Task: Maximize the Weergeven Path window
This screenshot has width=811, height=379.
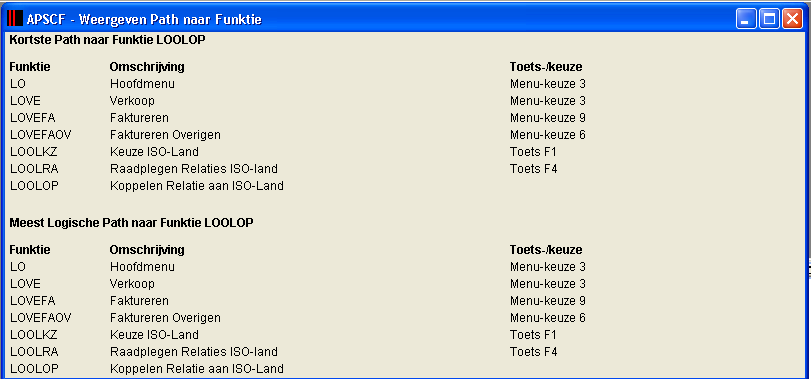Action: coord(770,19)
